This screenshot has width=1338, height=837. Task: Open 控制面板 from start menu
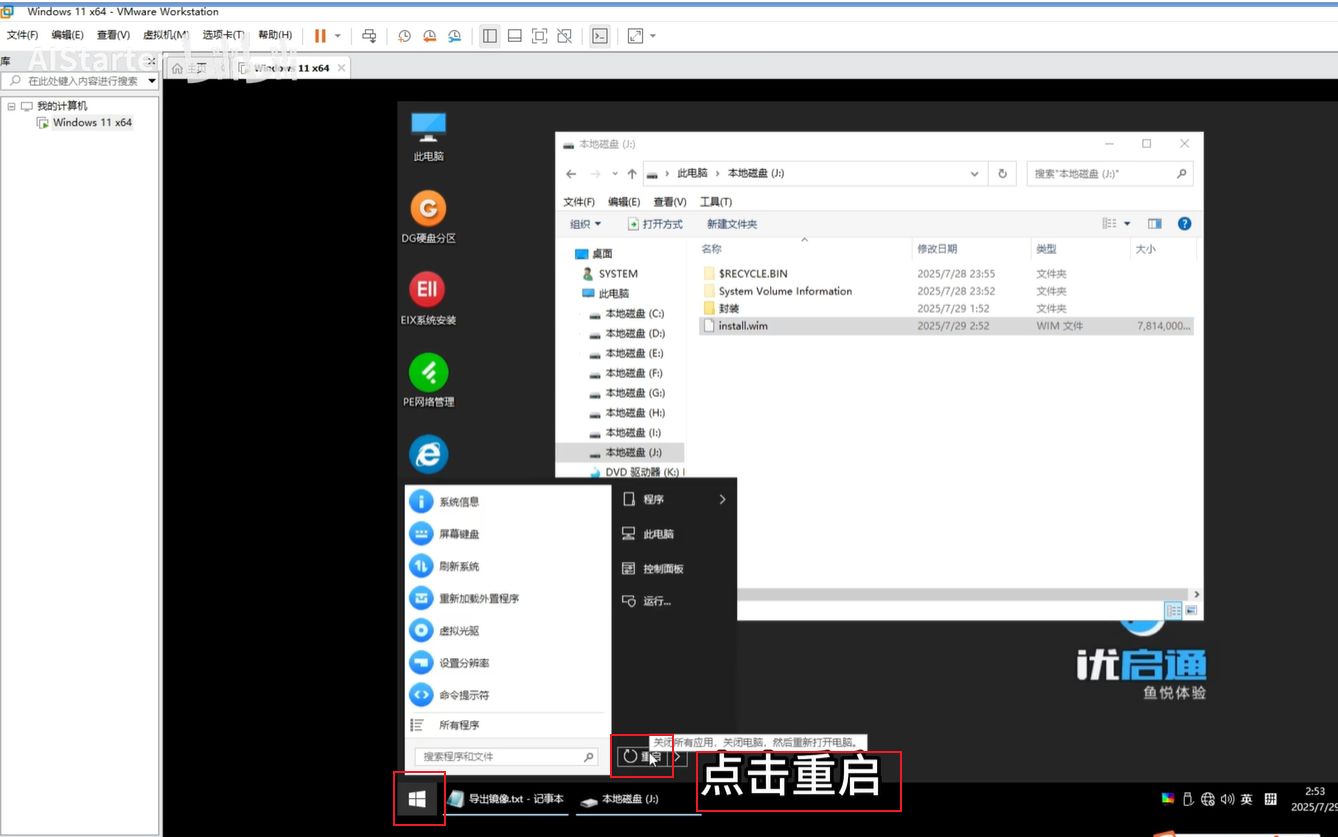662,568
